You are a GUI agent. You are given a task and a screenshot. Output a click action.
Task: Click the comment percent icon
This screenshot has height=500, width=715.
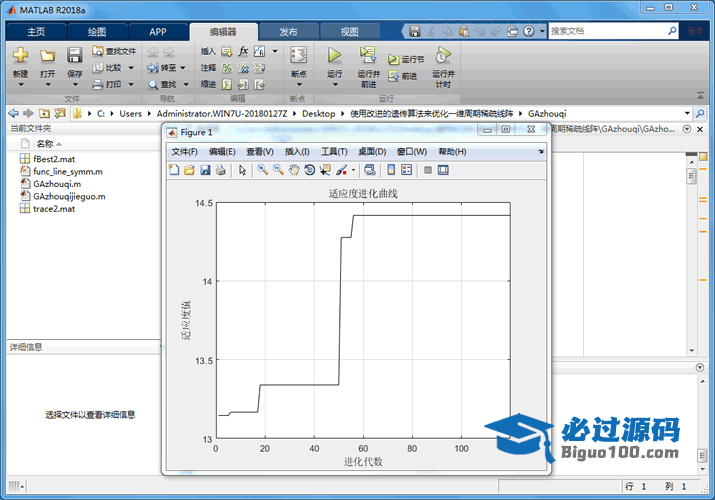click(x=227, y=68)
